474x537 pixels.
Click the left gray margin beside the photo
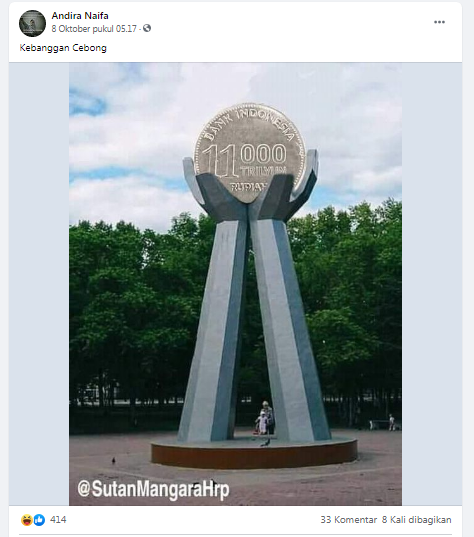click(x=39, y=284)
